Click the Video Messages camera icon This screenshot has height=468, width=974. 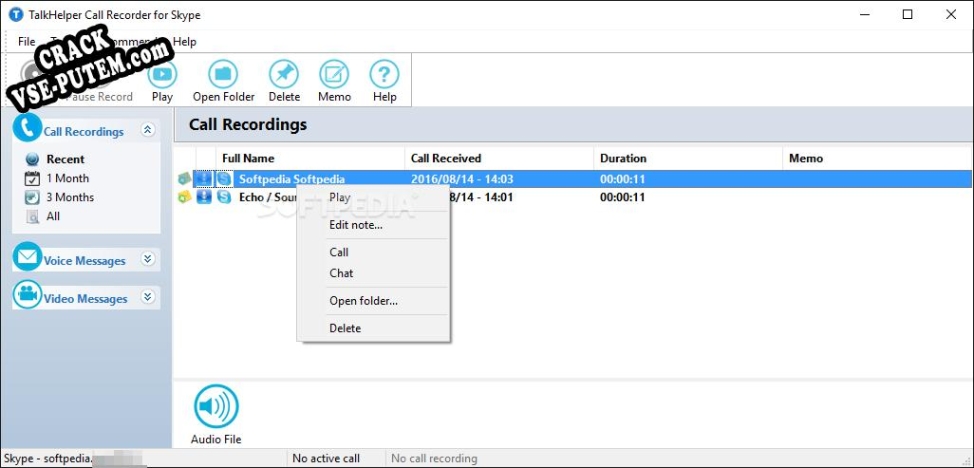pos(27,296)
